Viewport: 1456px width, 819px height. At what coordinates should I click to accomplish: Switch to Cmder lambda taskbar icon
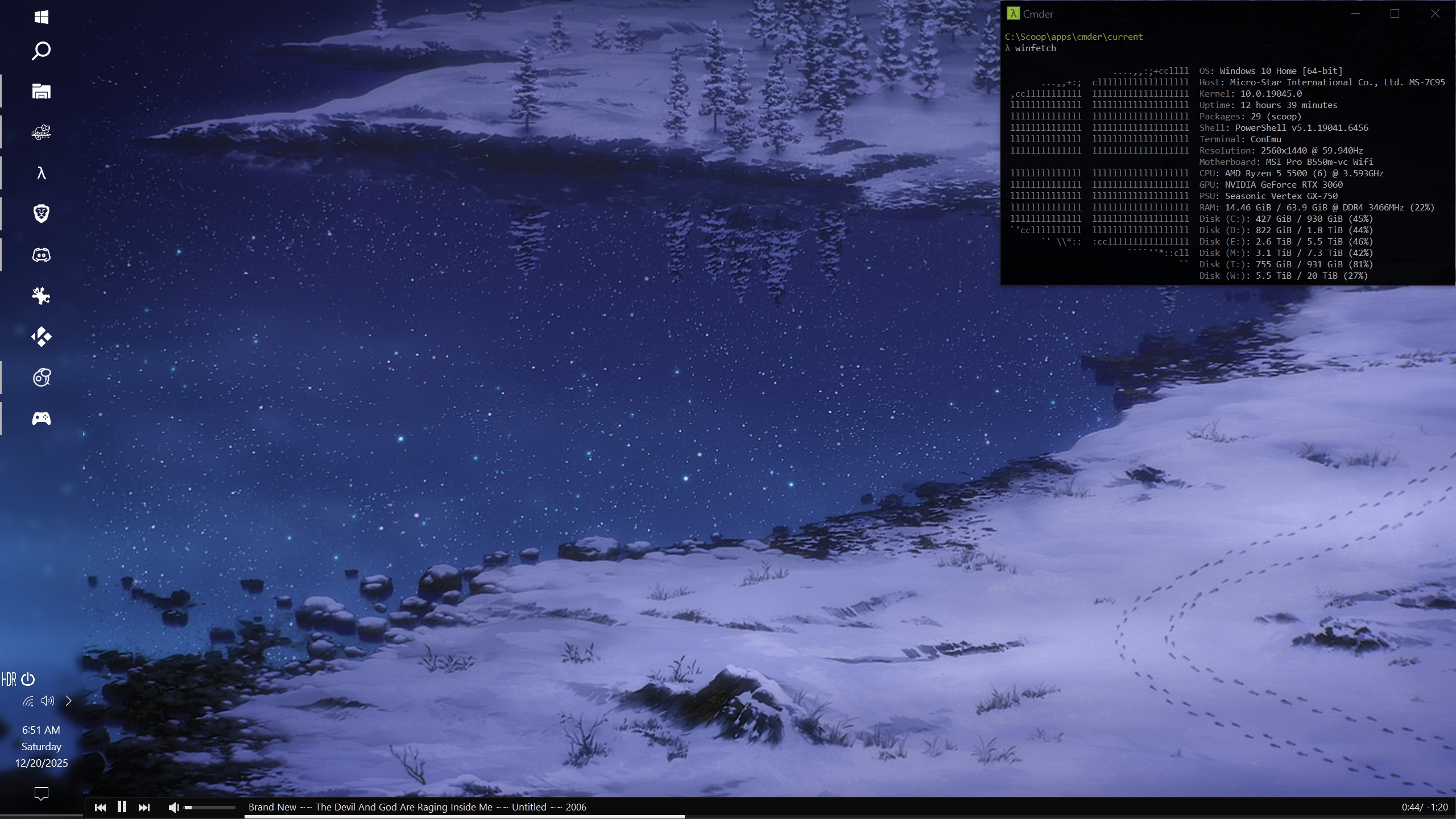41,173
